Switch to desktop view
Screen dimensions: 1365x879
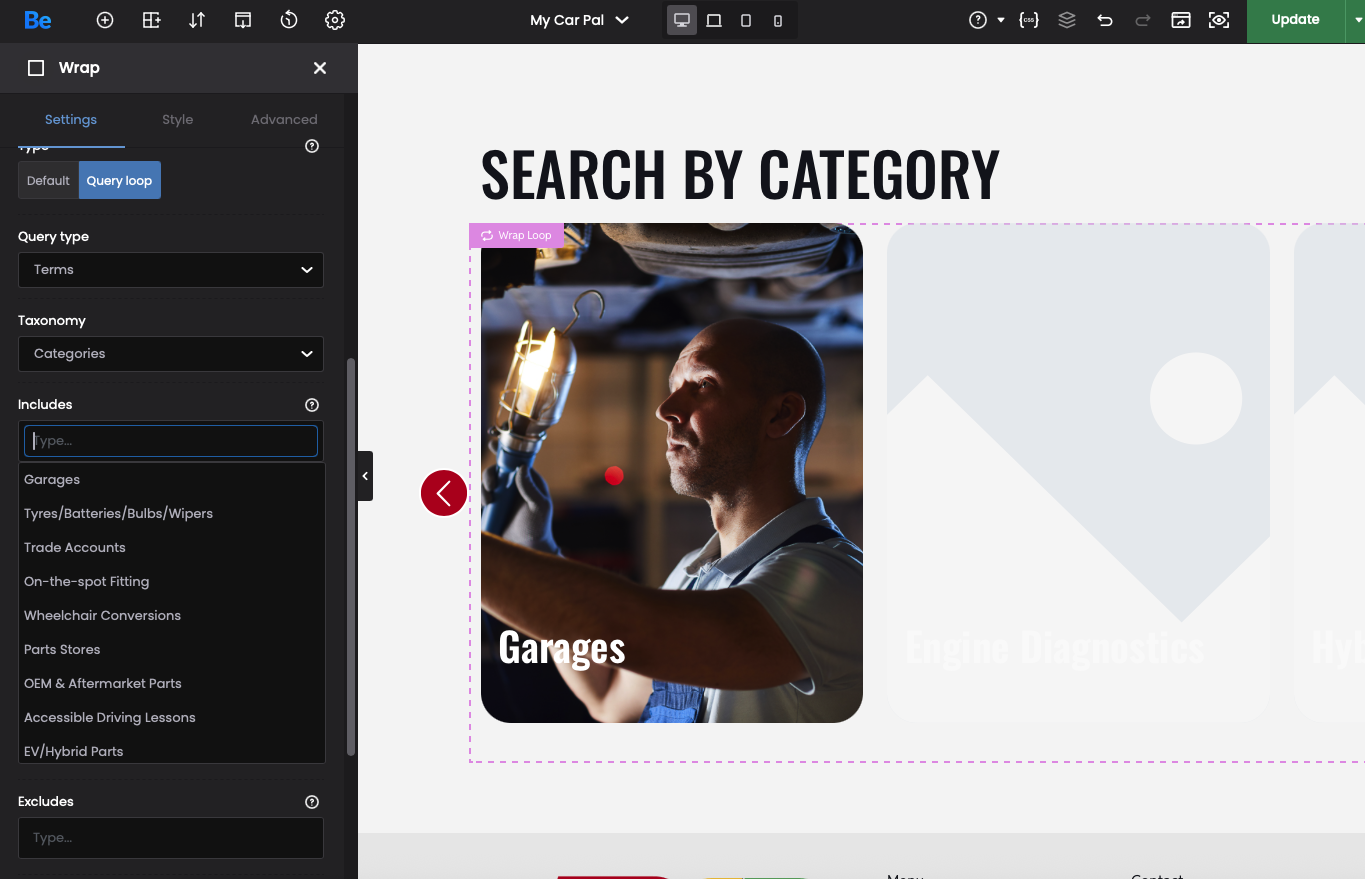[682, 20]
